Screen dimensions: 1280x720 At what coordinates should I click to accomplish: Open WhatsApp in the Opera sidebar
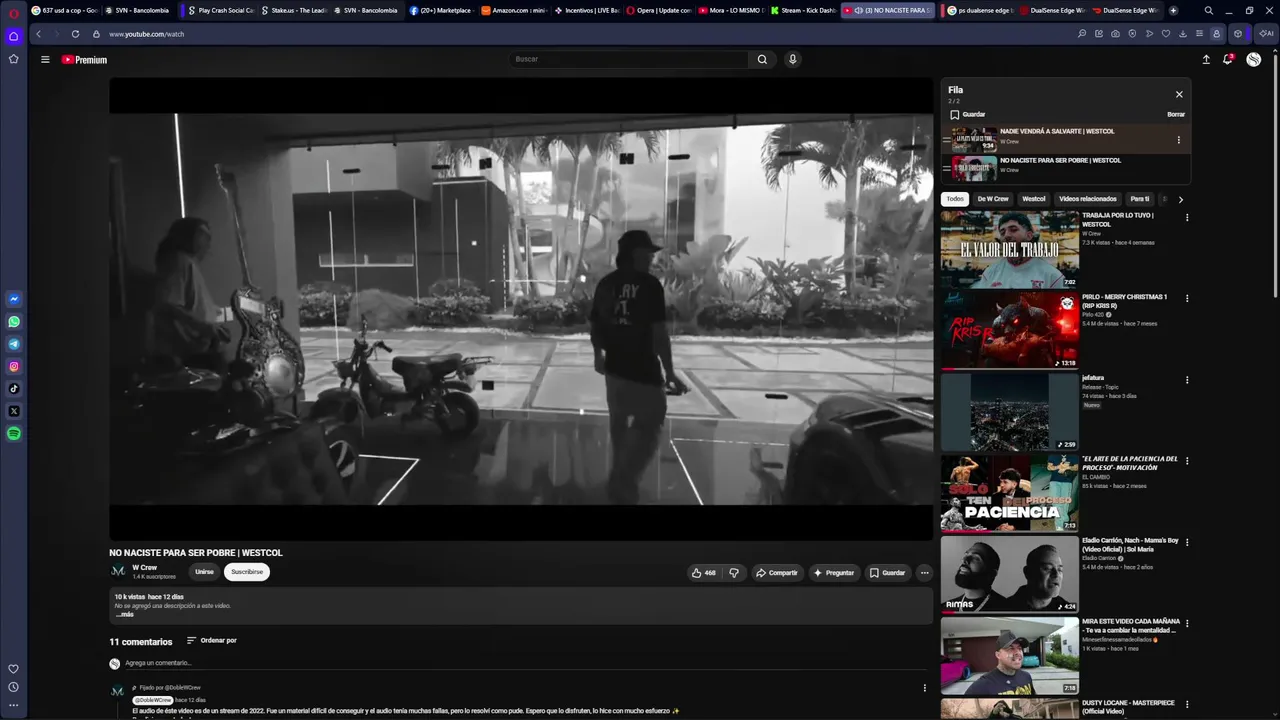click(14, 322)
